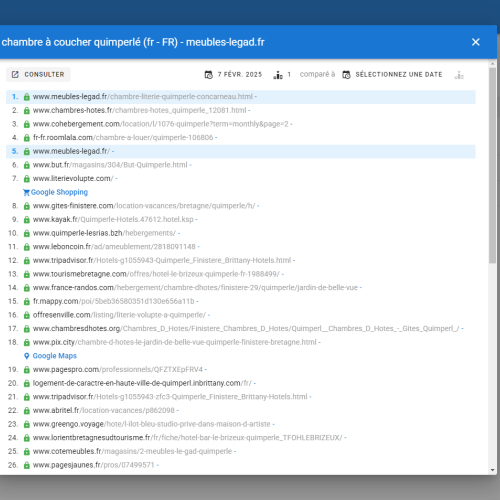This screenshot has width=500, height=500.
Task: Open www.meubles-legad.fr homepage result rank 5
Action: (x=73, y=151)
